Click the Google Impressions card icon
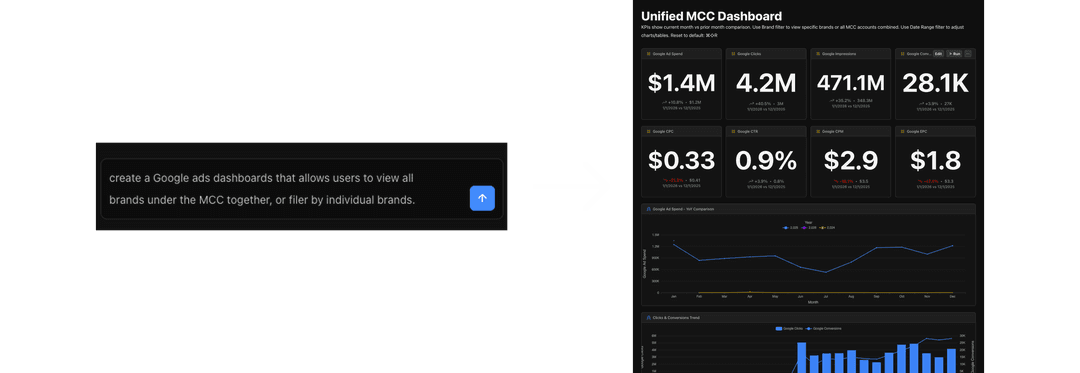1080x373 pixels. (x=818, y=54)
